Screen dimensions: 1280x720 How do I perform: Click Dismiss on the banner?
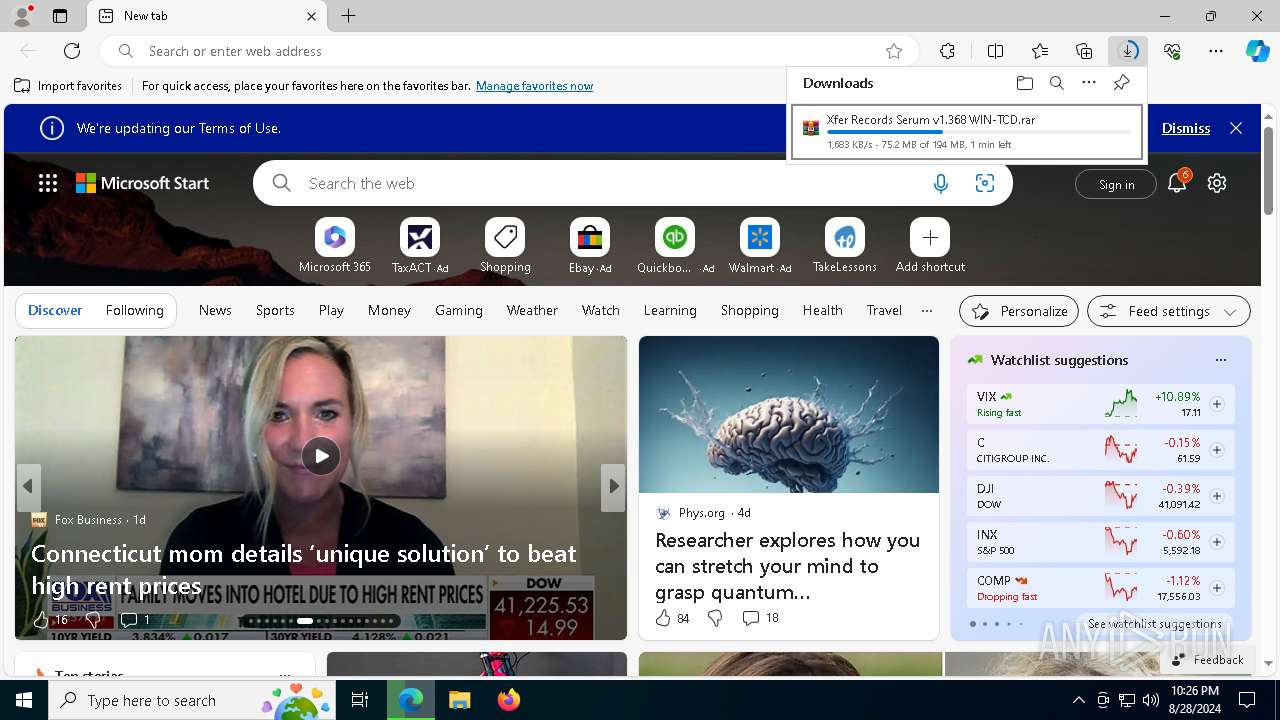[x=1186, y=128]
